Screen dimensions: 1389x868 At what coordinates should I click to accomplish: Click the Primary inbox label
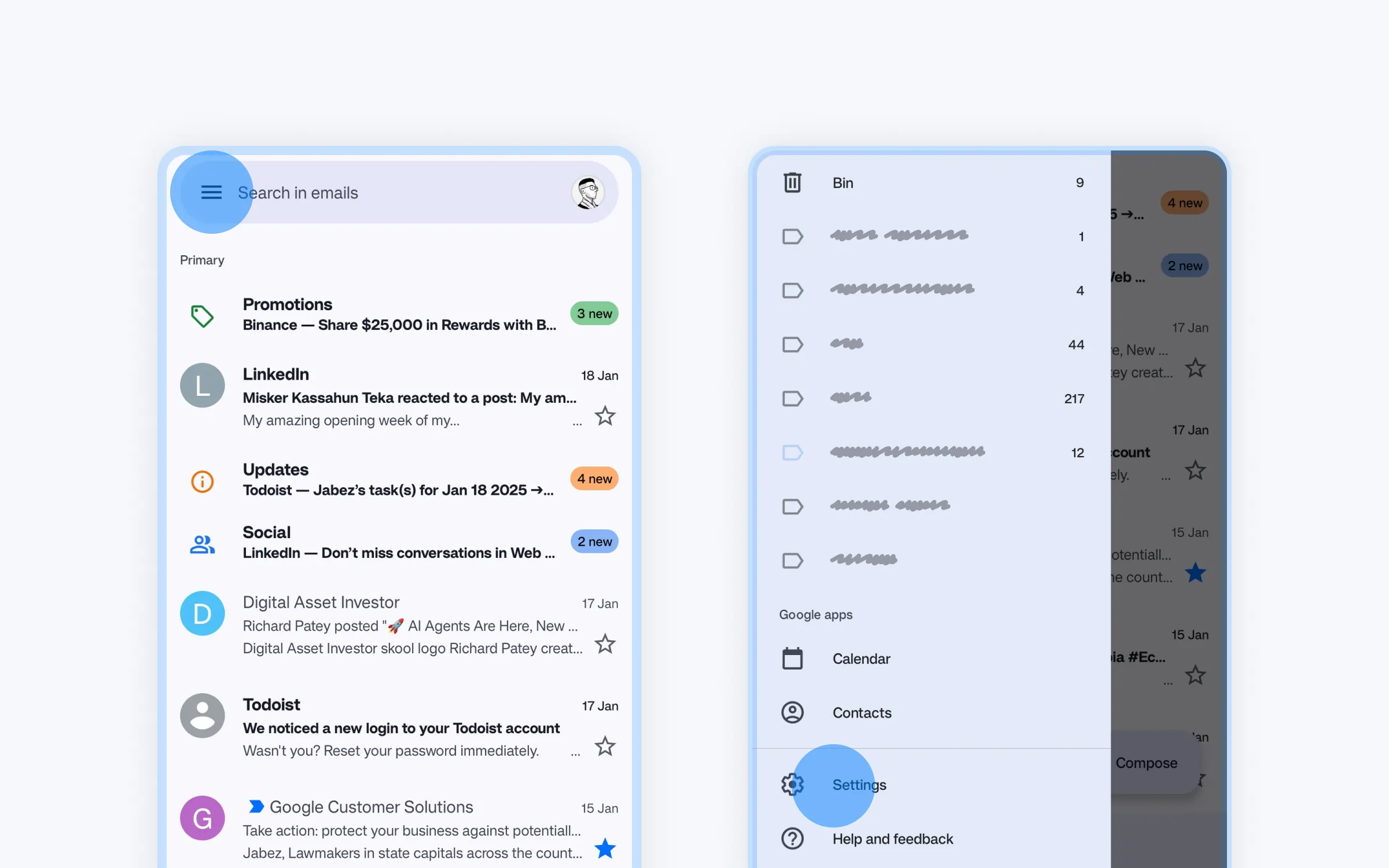pos(202,260)
